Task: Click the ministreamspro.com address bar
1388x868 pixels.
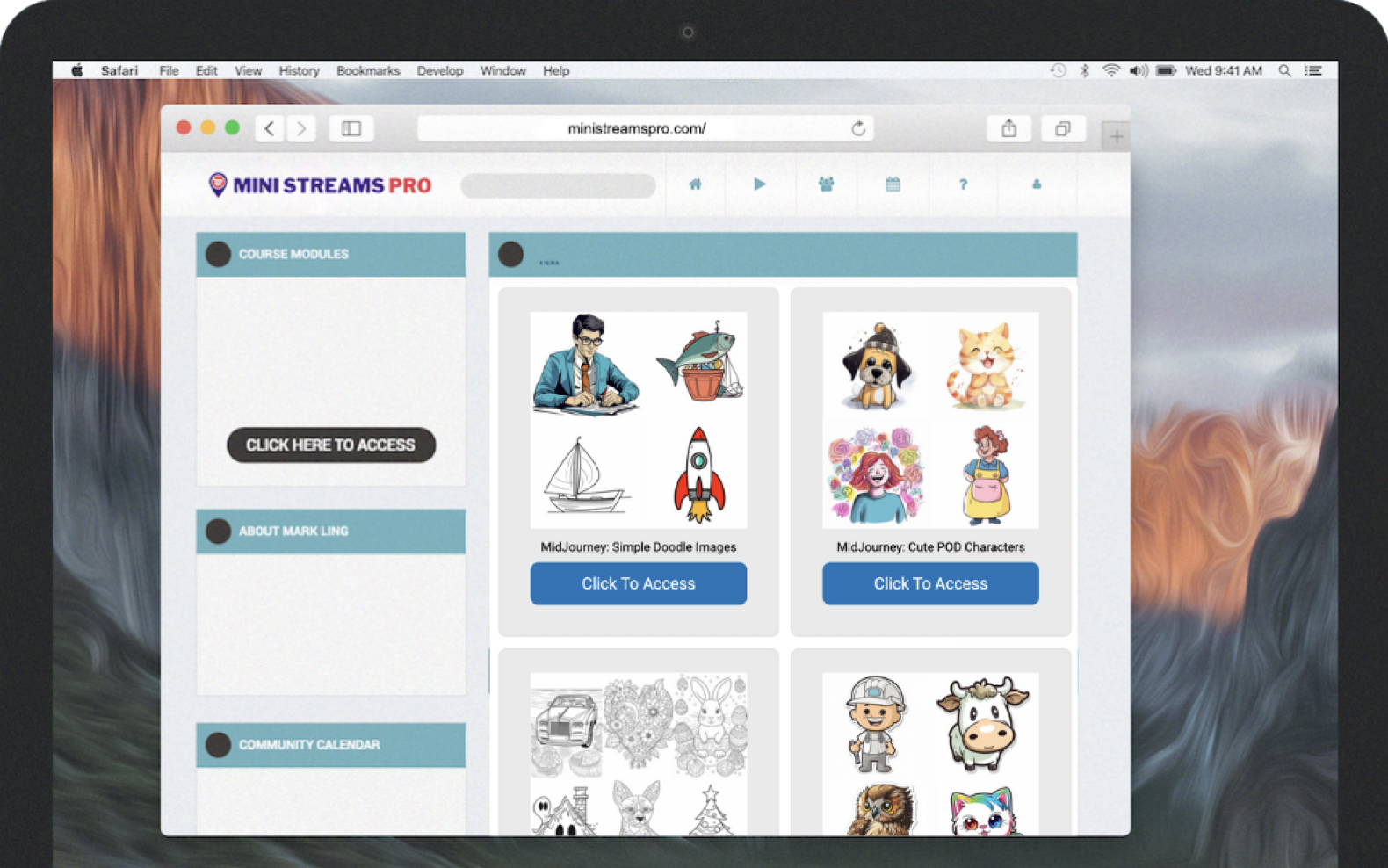Action: (646, 128)
